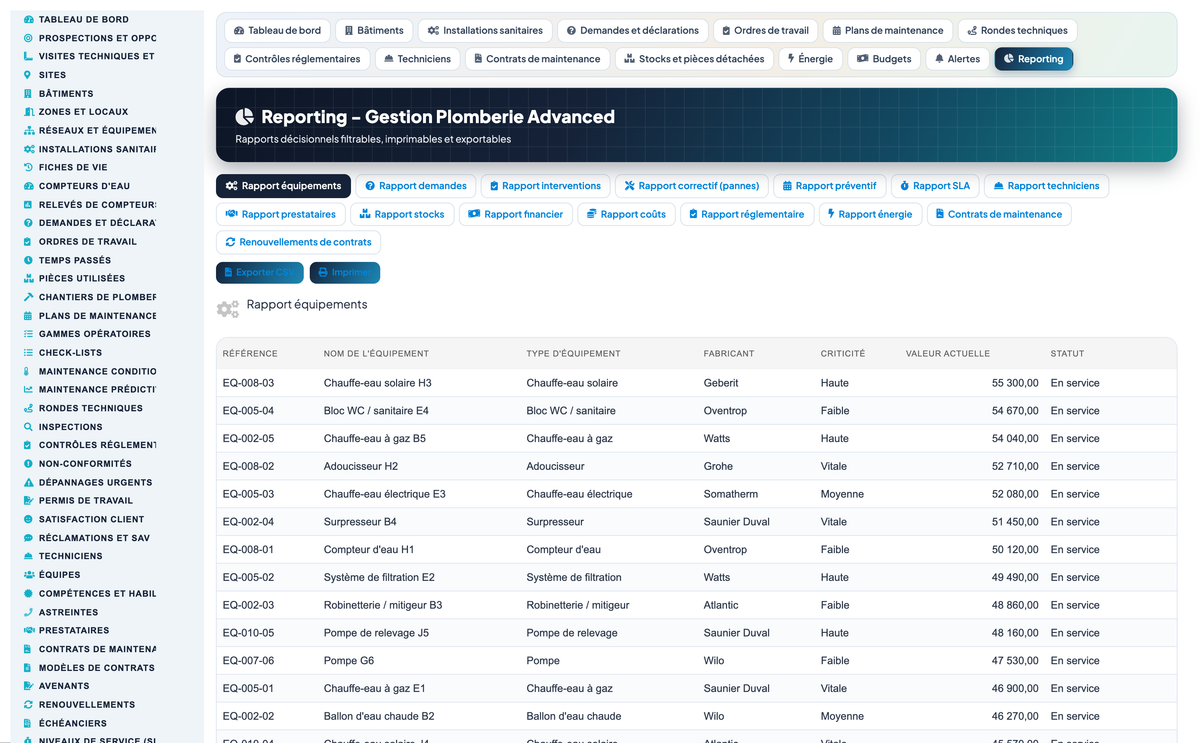Click the Check-lists sidebar icon

28,352
